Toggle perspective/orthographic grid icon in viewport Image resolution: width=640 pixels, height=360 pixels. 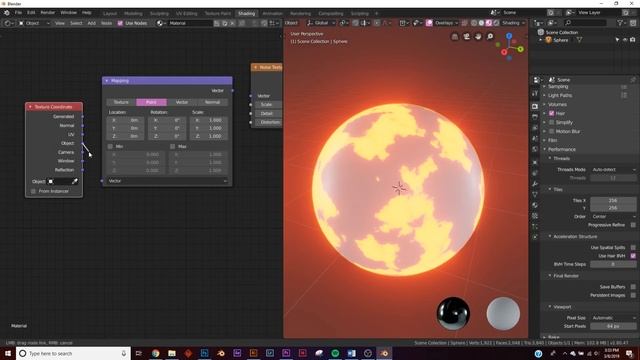(455, 37)
